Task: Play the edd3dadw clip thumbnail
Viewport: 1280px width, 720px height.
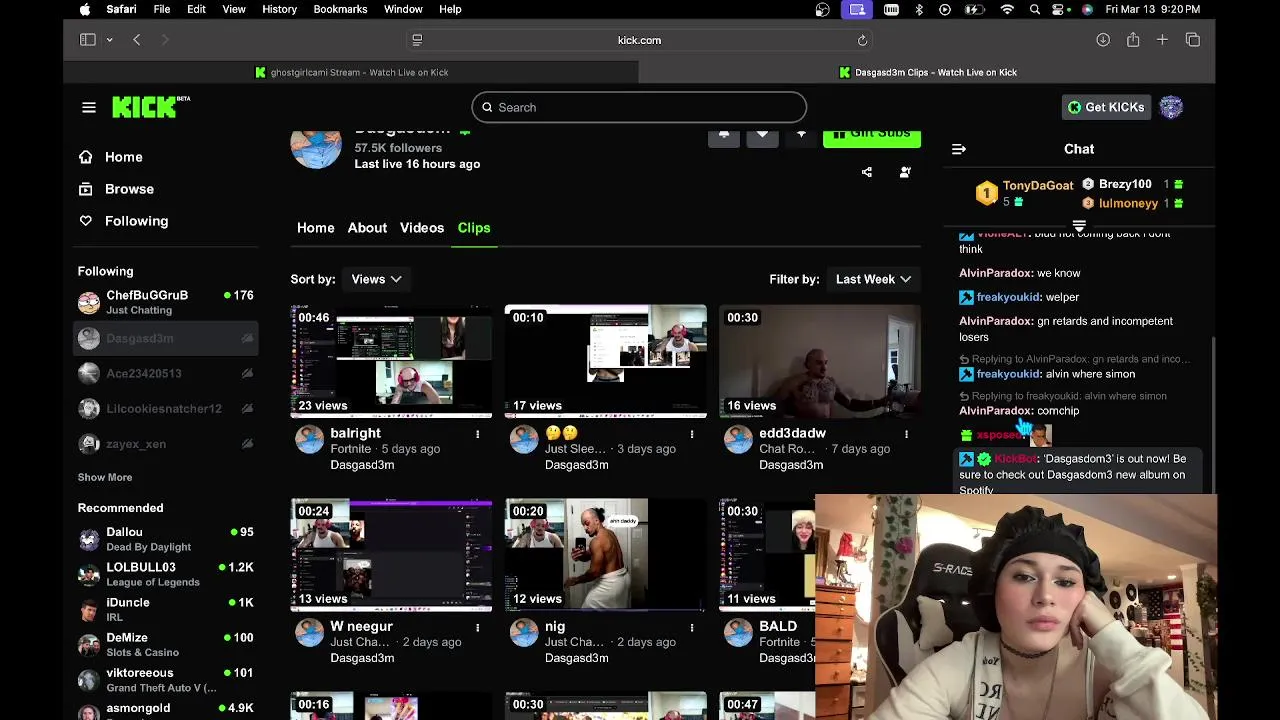Action: [819, 361]
